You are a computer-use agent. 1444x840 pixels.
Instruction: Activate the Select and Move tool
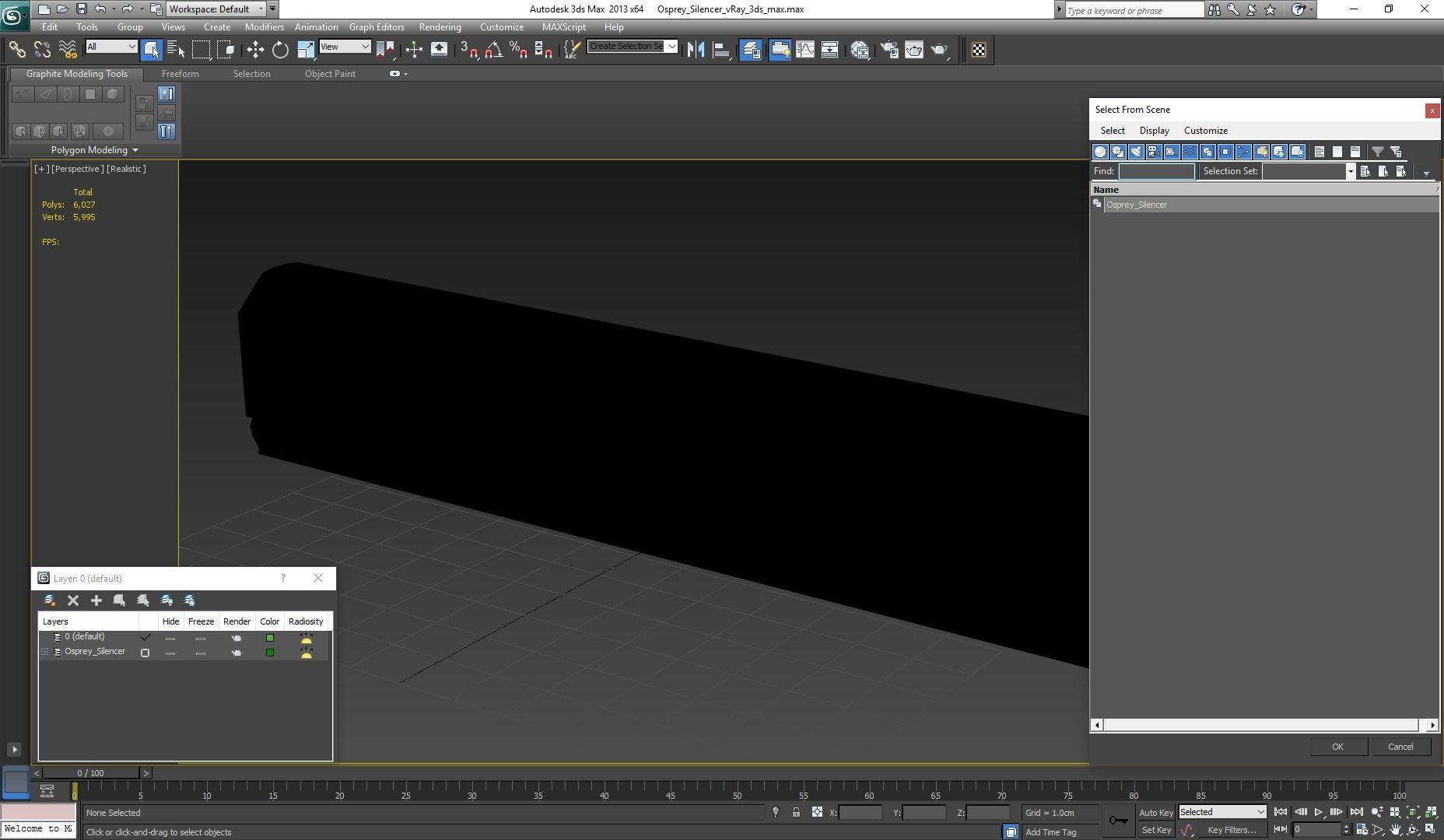pos(255,50)
